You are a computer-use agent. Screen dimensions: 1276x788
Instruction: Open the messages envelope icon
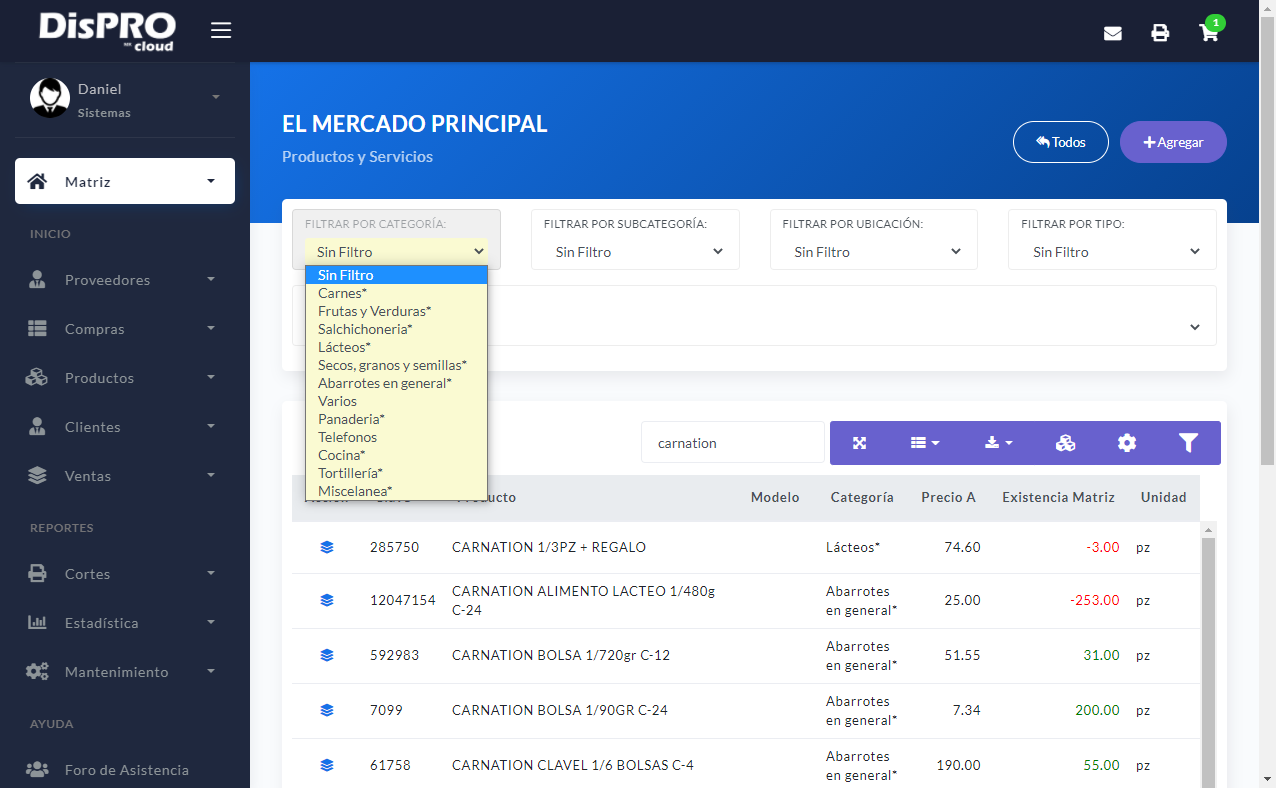pyautogui.click(x=1112, y=32)
